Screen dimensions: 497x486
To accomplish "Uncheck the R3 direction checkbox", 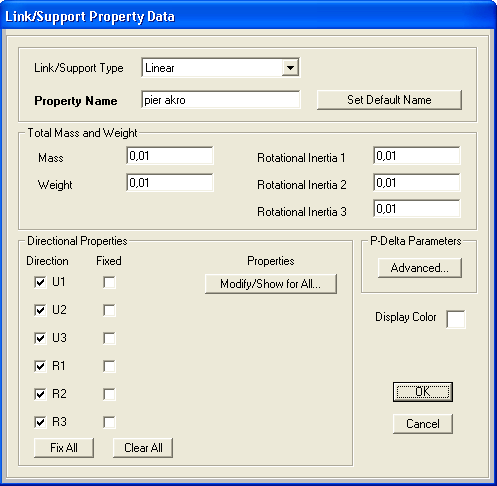I will 40,422.
